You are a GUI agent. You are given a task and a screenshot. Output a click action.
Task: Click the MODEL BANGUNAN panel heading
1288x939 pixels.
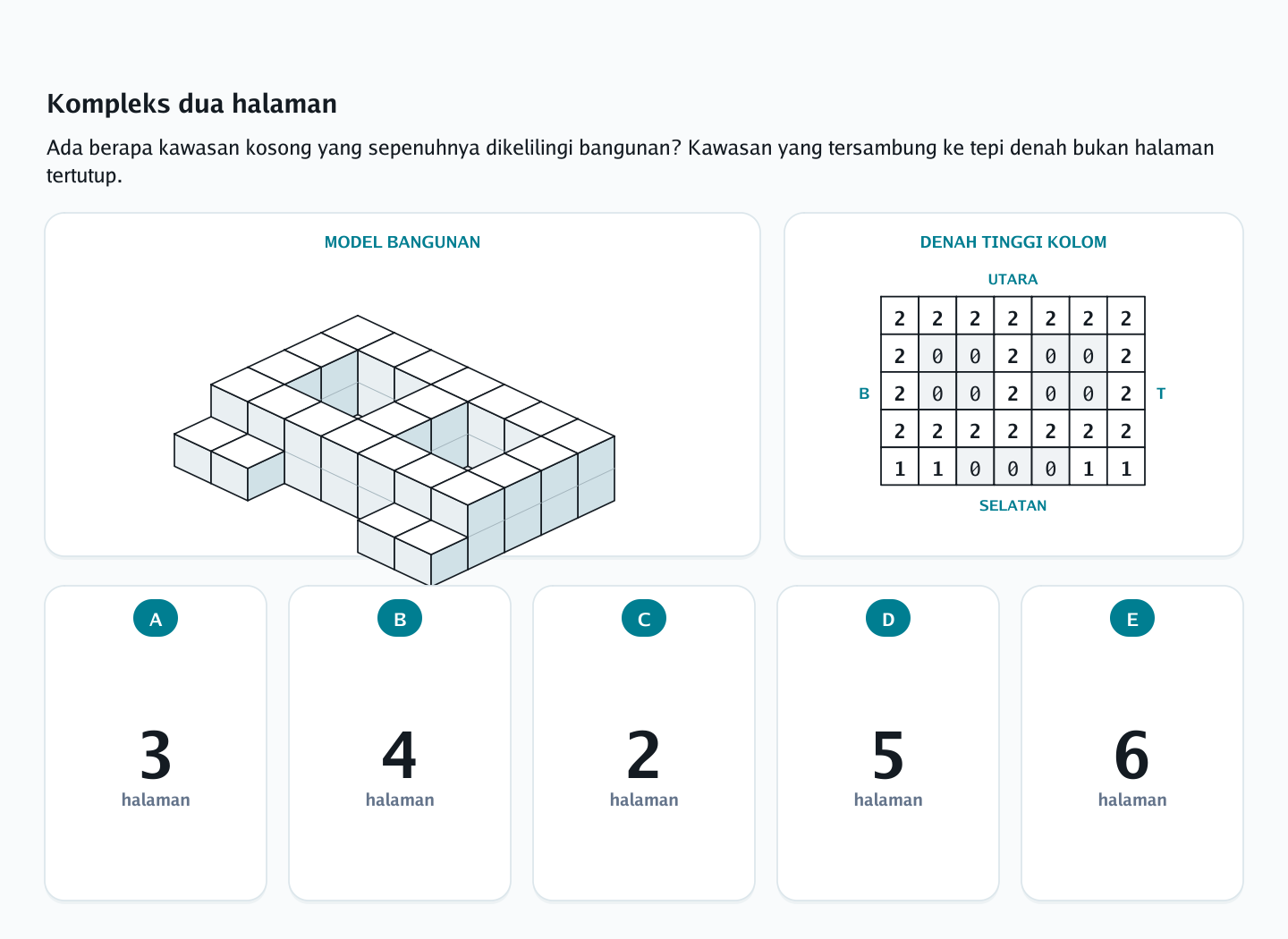[x=402, y=242]
